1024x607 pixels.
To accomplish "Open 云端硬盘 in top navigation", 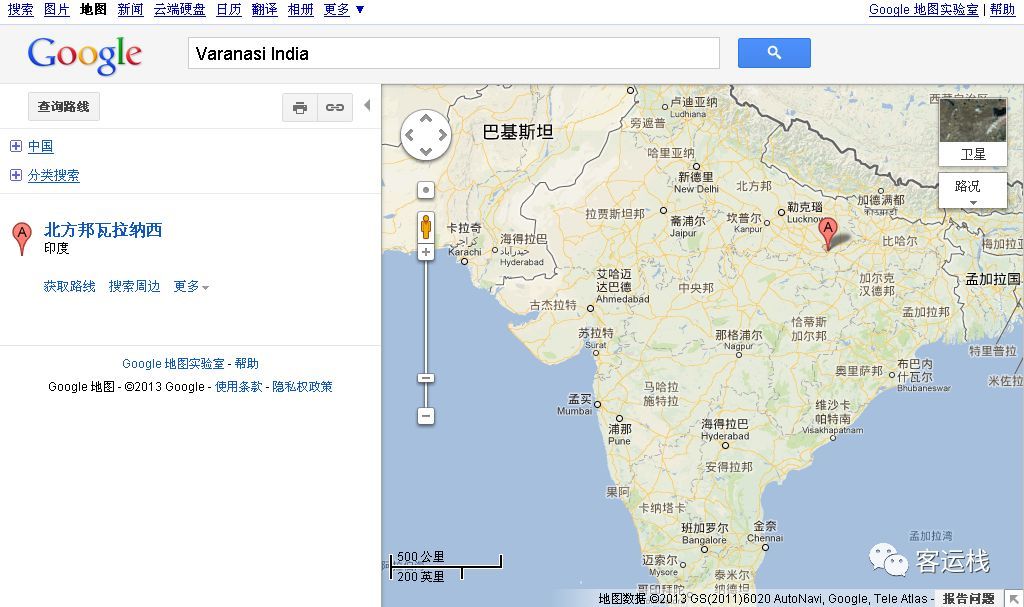I will [x=180, y=10].
